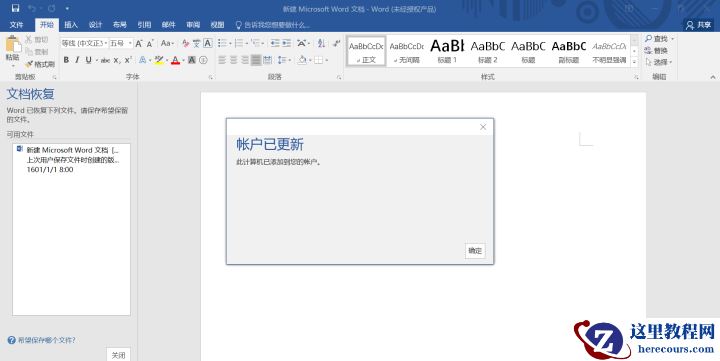
Task: Center align the text
Action: tap(234, 60)
